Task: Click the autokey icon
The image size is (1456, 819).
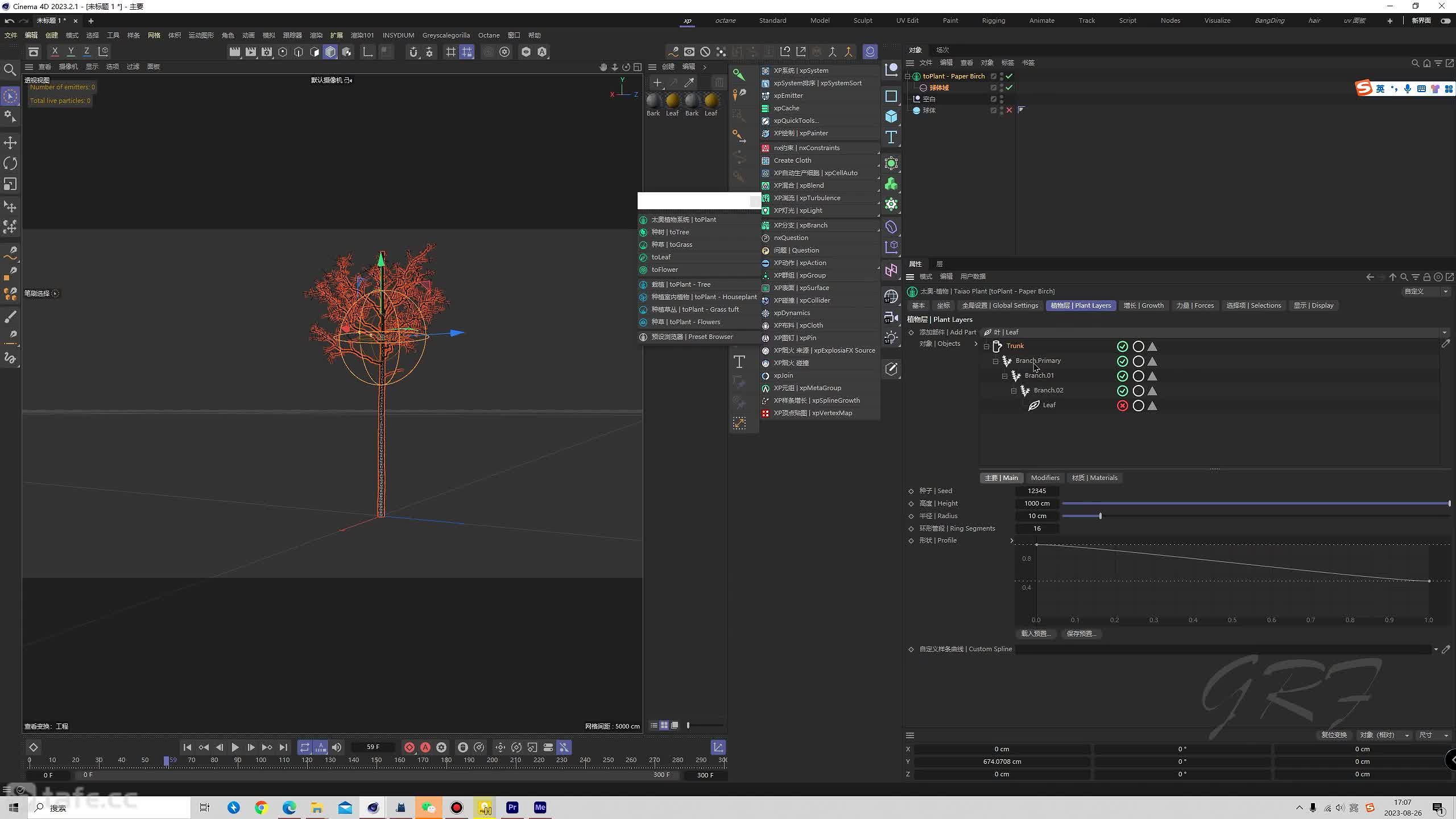Action: coord(425,747)
